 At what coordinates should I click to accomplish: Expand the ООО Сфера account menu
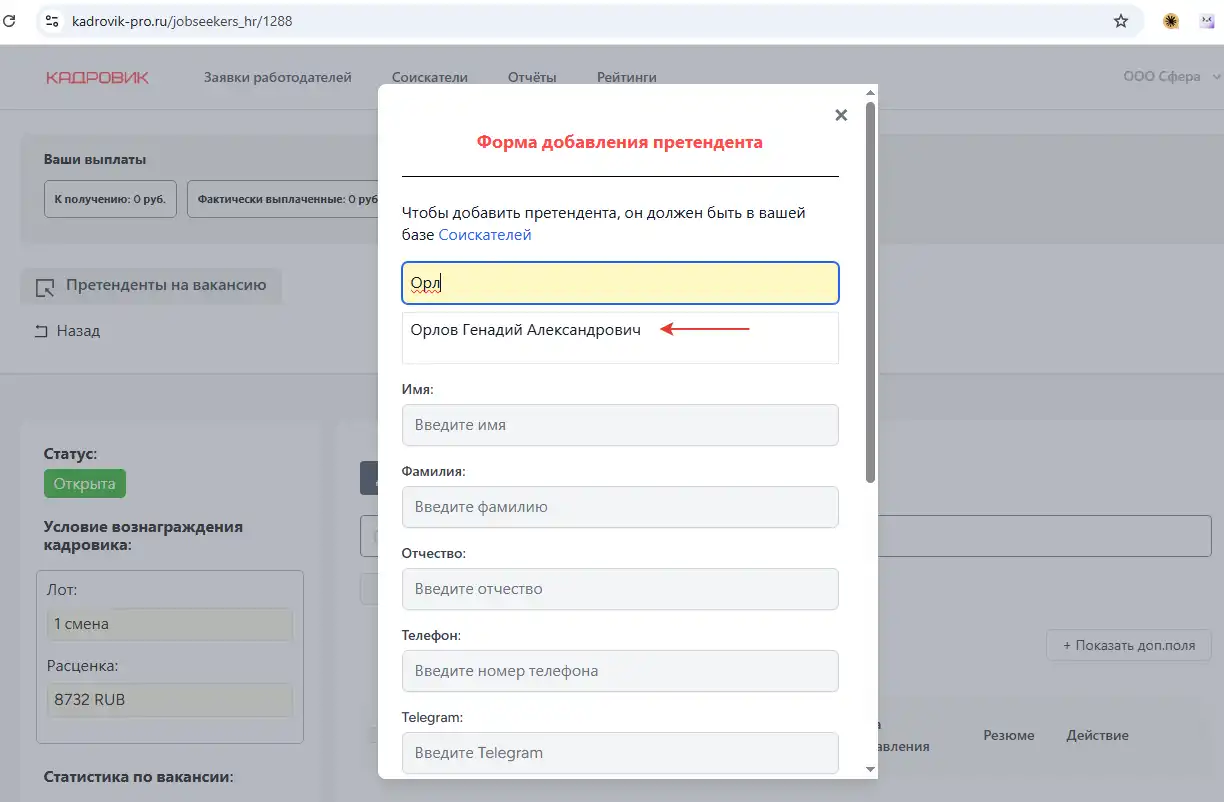pos(1171,77)
